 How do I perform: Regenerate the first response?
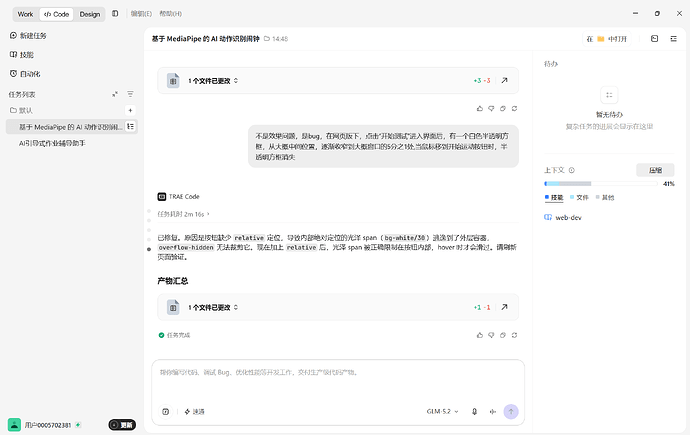tap(514, 109)
